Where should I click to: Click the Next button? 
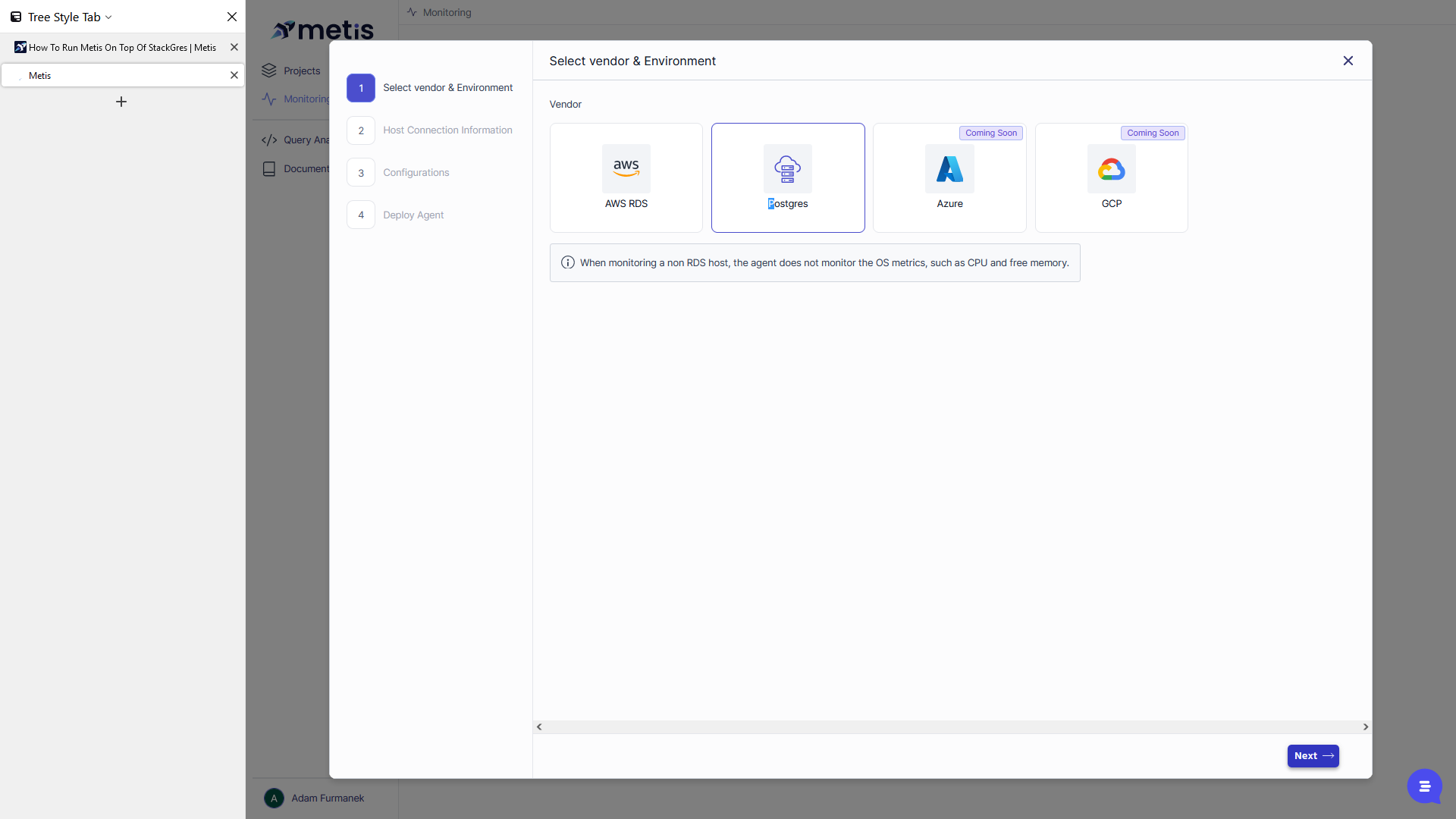click(1313, 756)
